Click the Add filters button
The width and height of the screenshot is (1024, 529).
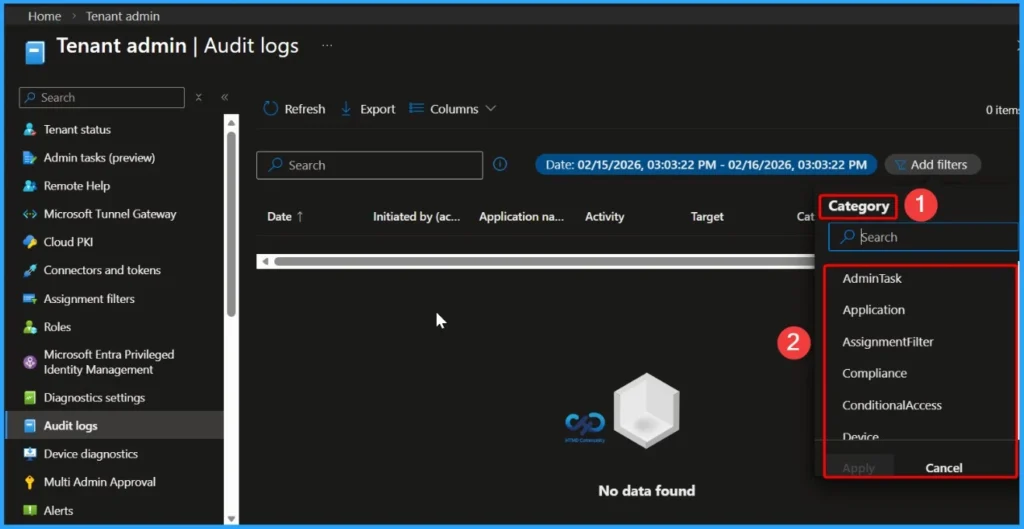(933, 165)
